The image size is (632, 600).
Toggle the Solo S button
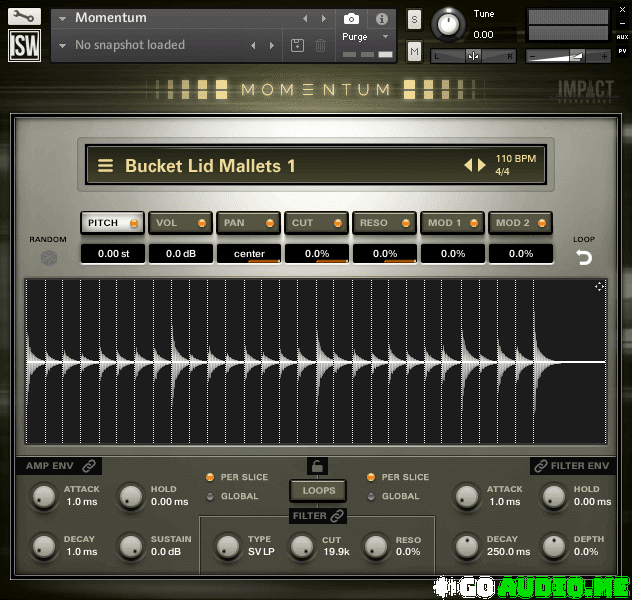415,19
